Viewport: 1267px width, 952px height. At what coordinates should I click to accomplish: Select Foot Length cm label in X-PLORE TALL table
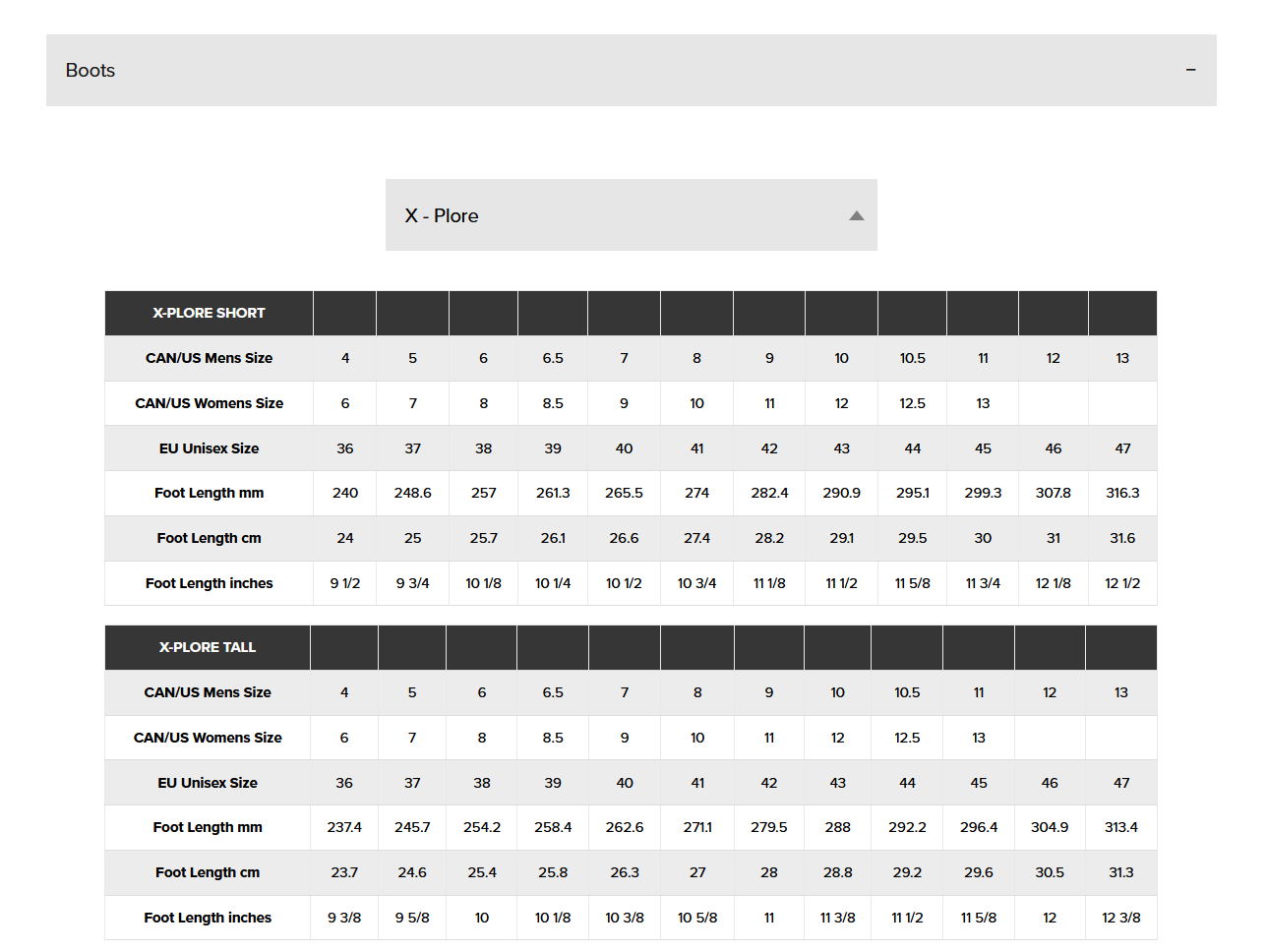pos(208,872)
